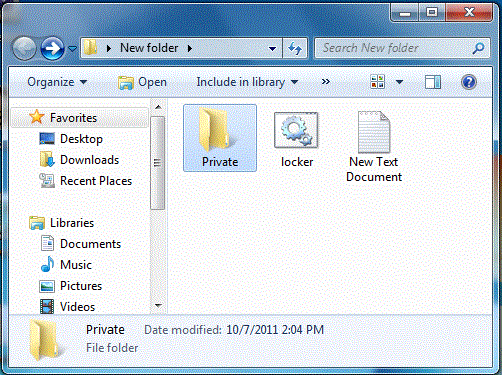Show more toolbar commands chevron
Image resolution: width=502 pixels, height=375 pixels.
326,82
